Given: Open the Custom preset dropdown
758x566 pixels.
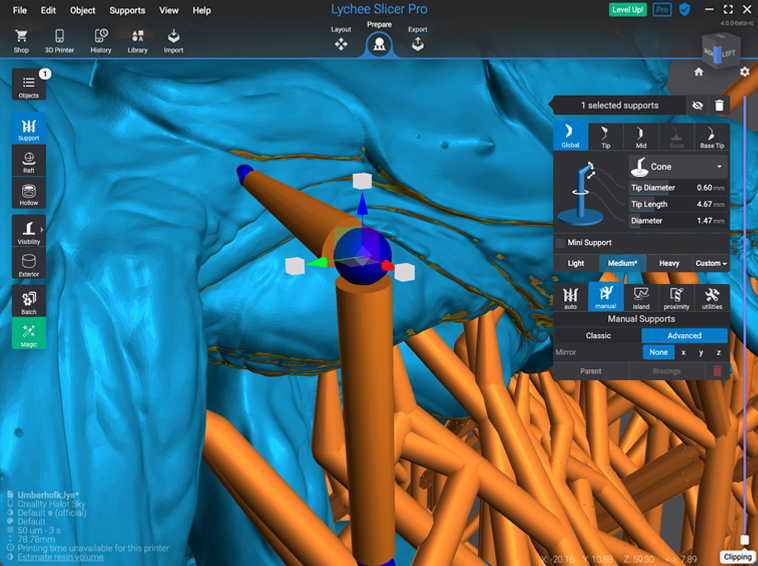Looking at the screenshot, I should pyautogui.click(x=711, y=263).
